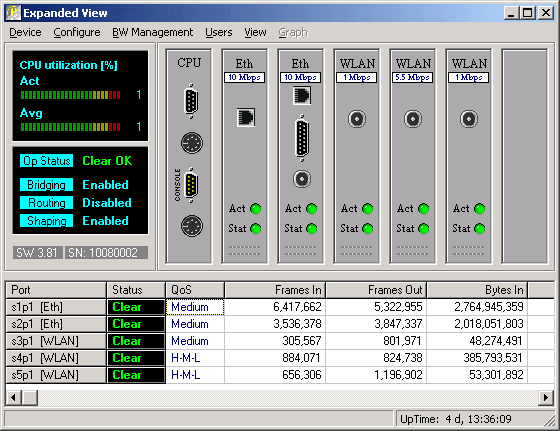Open the BW Management menu
The height and width of the screenshot is (431, 560).
152,32
